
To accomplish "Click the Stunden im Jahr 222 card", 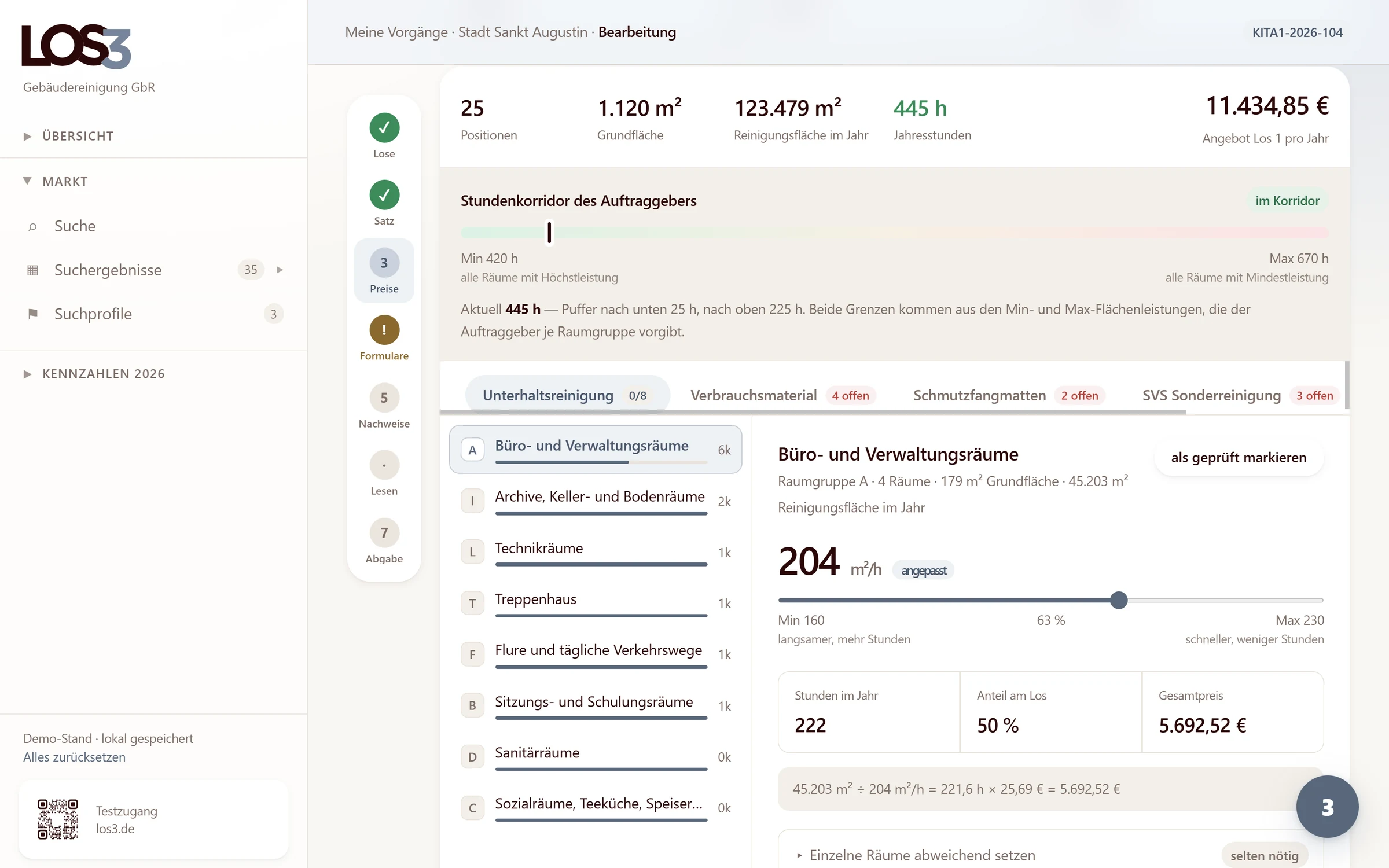I will point(869,712).
